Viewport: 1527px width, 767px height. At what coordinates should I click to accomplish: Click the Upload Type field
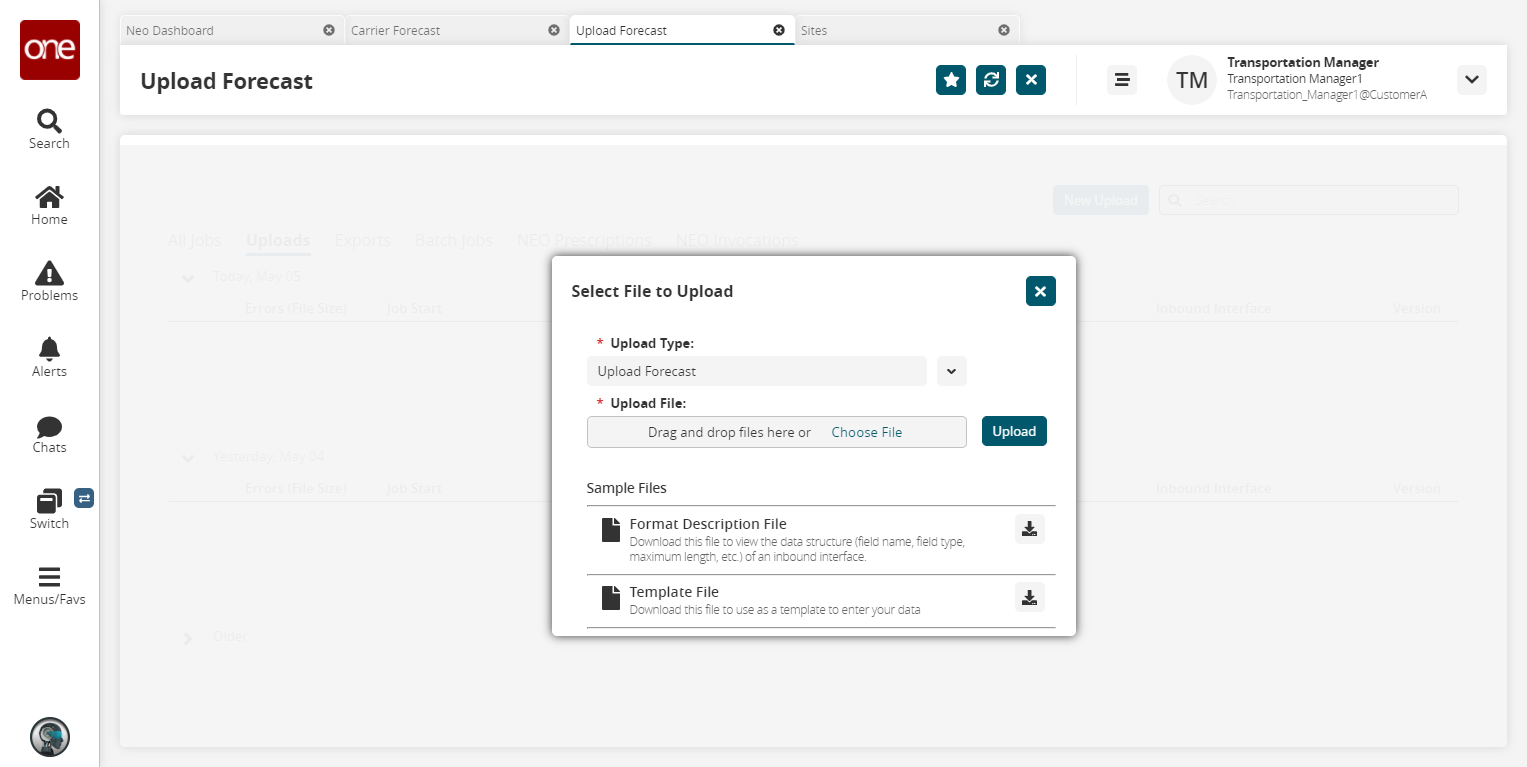pyautogui.click(x=757, y=371)
